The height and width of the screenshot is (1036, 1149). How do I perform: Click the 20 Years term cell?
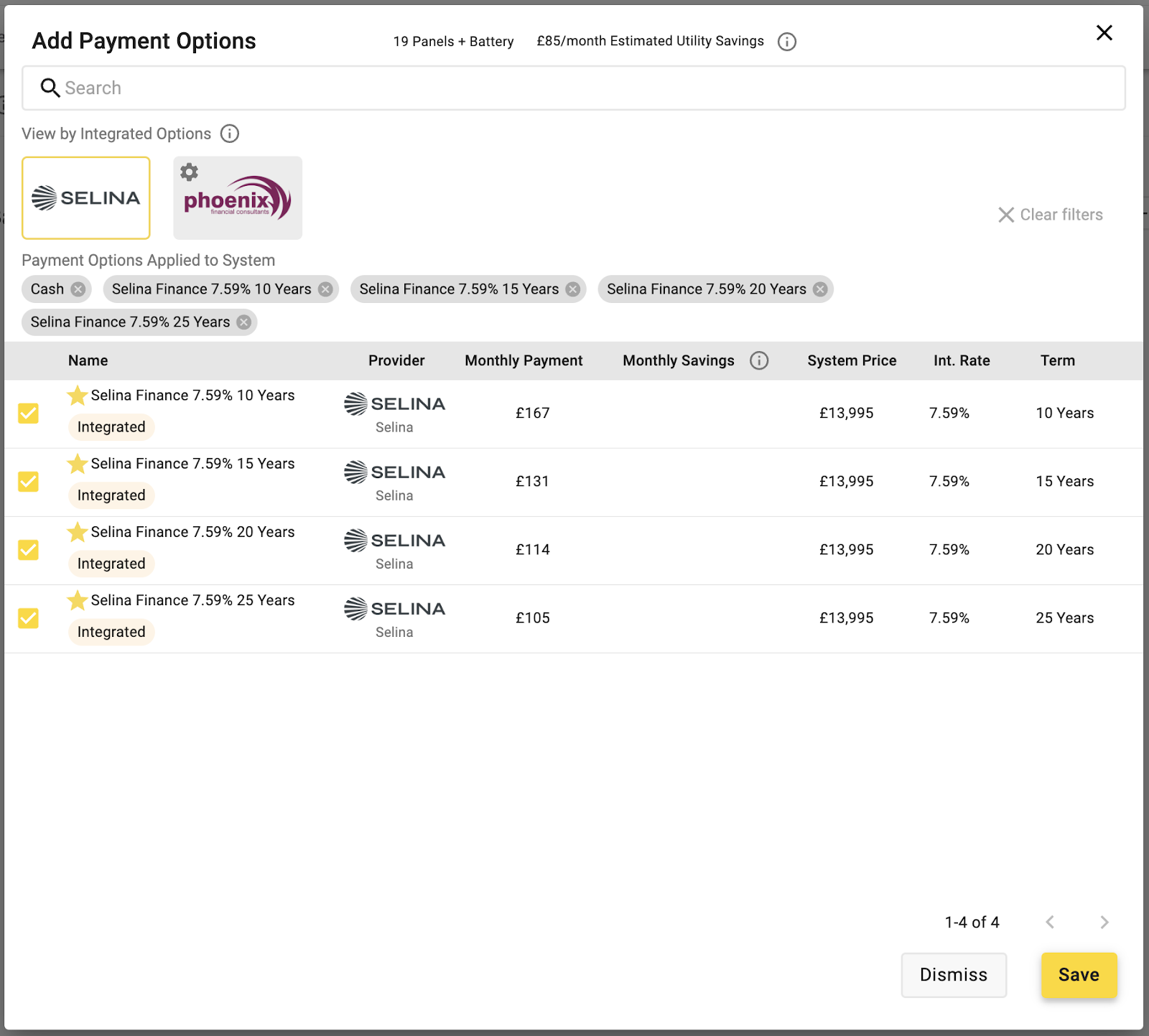pyautogui.click(x=1065, y=549)
